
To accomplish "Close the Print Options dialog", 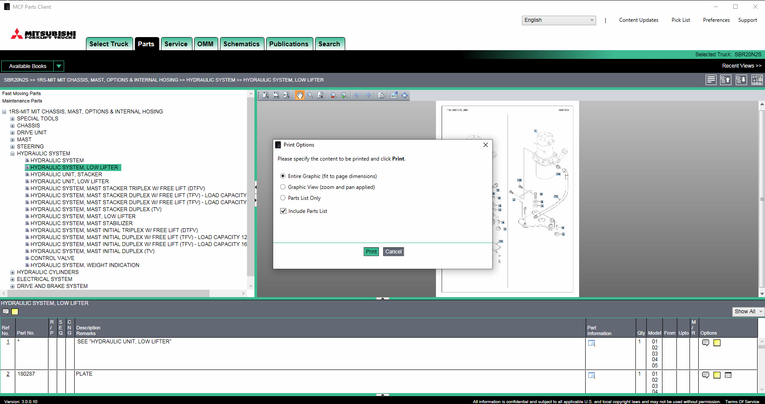I will [486, 145].
